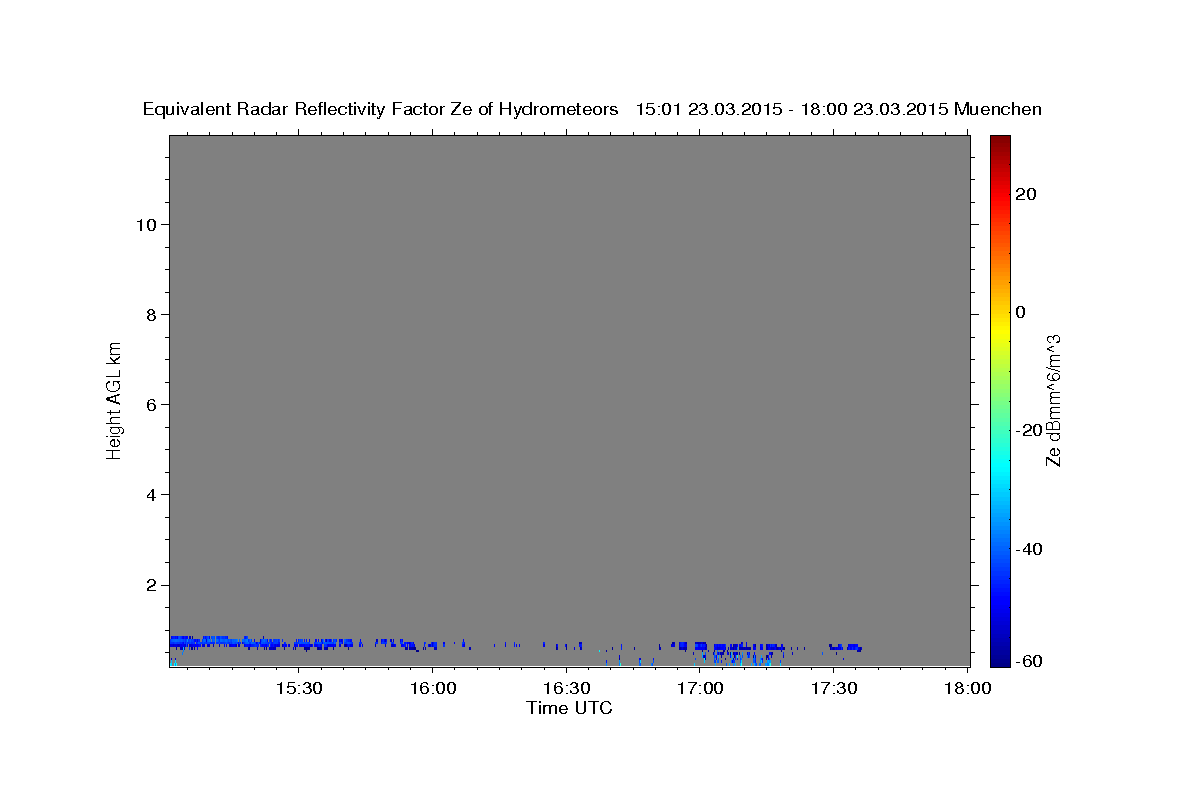
Task: Click the '16:00' time tick label
Action: point(432,689)
